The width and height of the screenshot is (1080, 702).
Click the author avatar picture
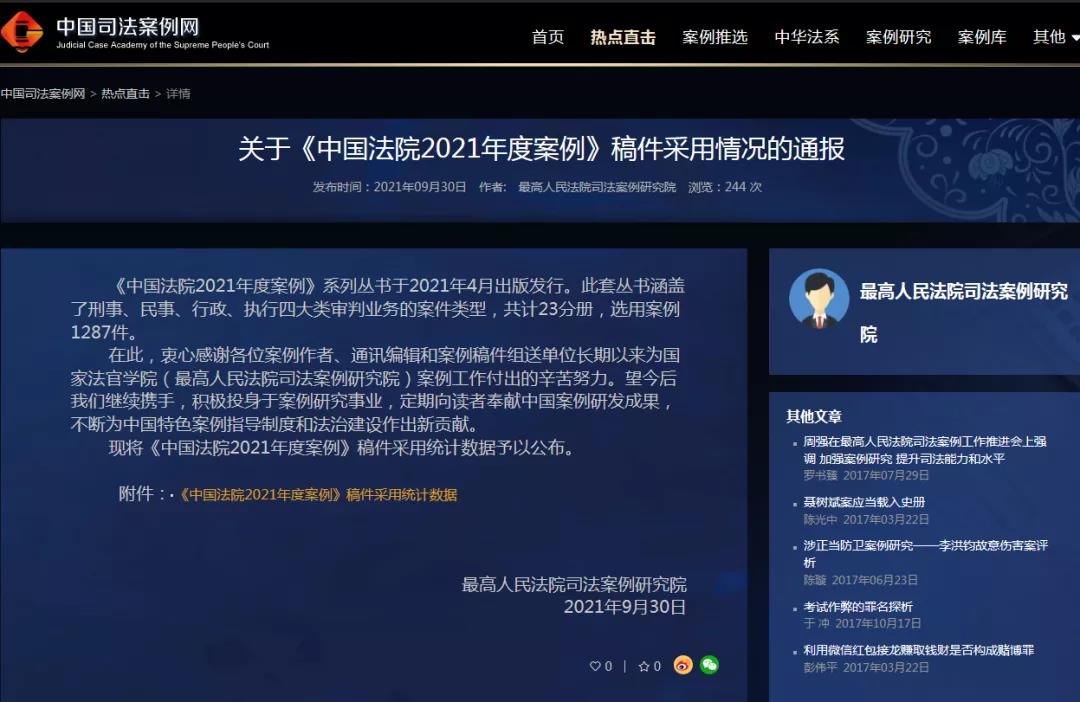(819, 299)
